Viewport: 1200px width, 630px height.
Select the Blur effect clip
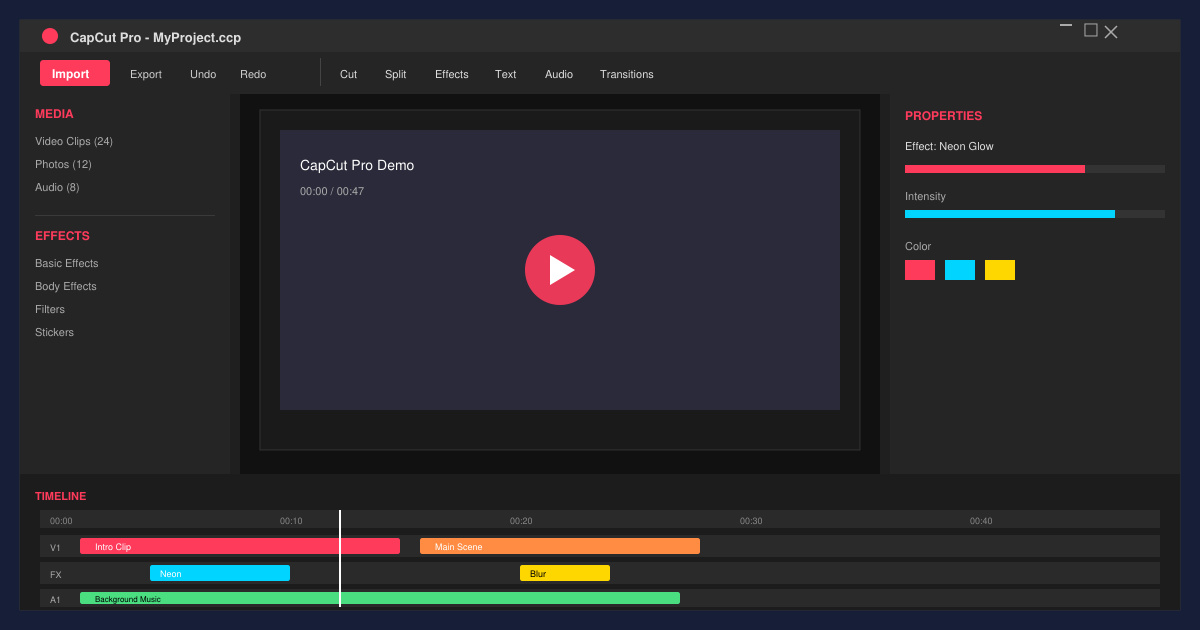point(565,573)
